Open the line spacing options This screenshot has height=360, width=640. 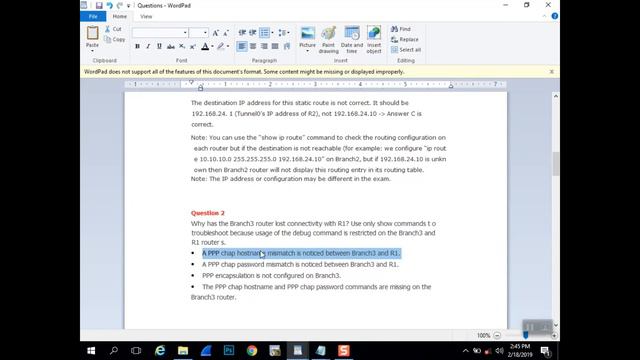(284, 33)
